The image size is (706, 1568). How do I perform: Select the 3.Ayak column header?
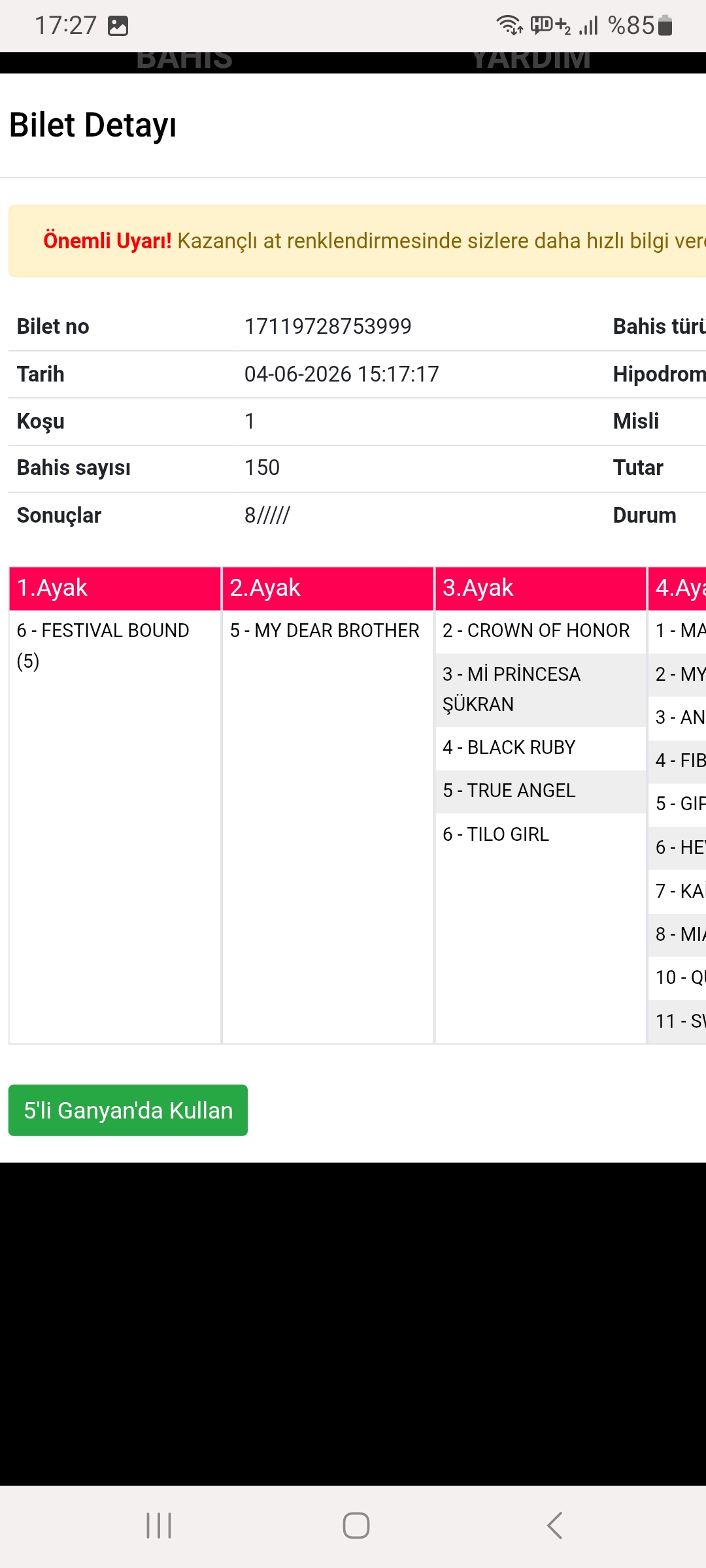541,588
